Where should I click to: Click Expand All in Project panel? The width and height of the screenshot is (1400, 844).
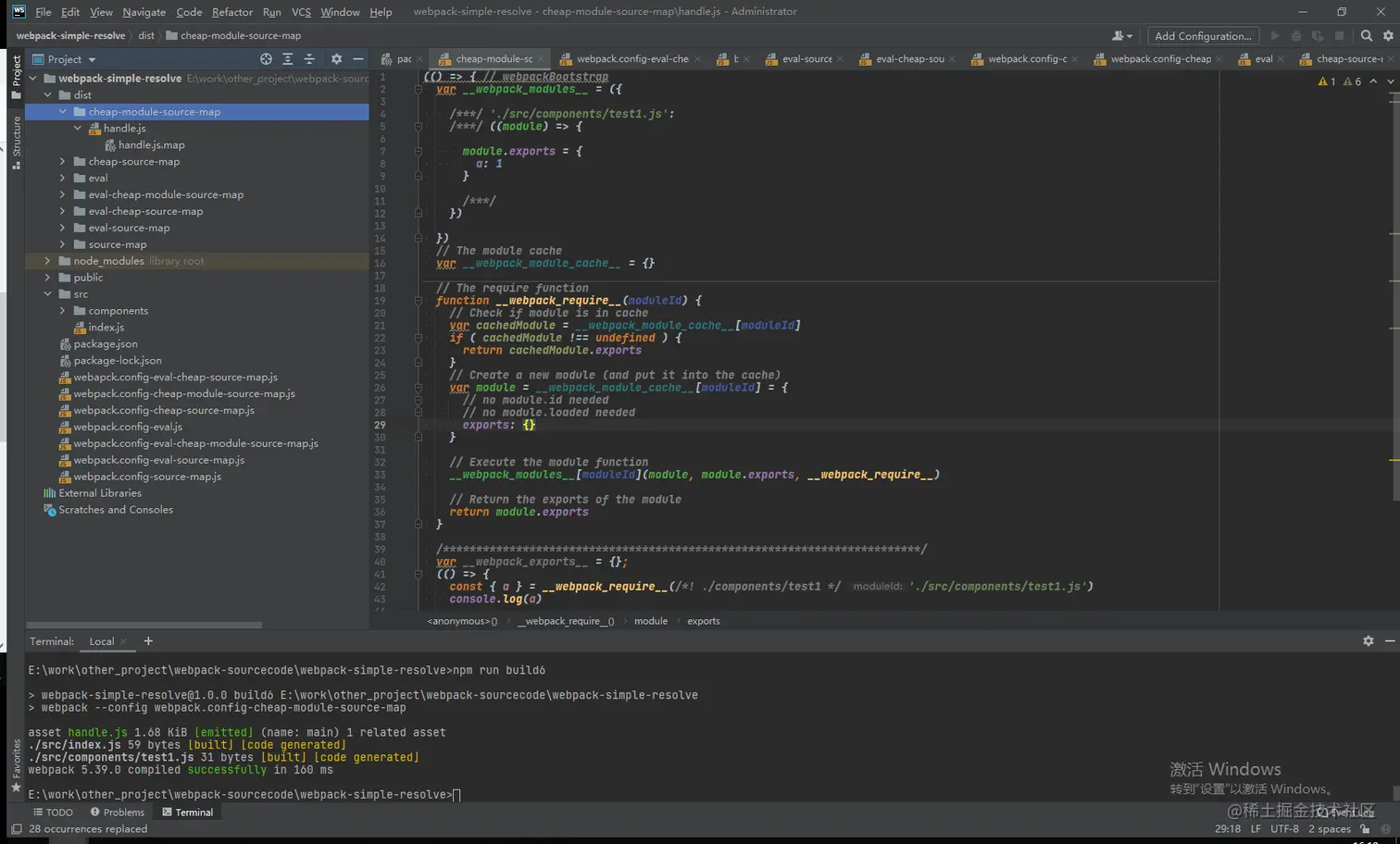pyautogui.click(x=288, y=59)
